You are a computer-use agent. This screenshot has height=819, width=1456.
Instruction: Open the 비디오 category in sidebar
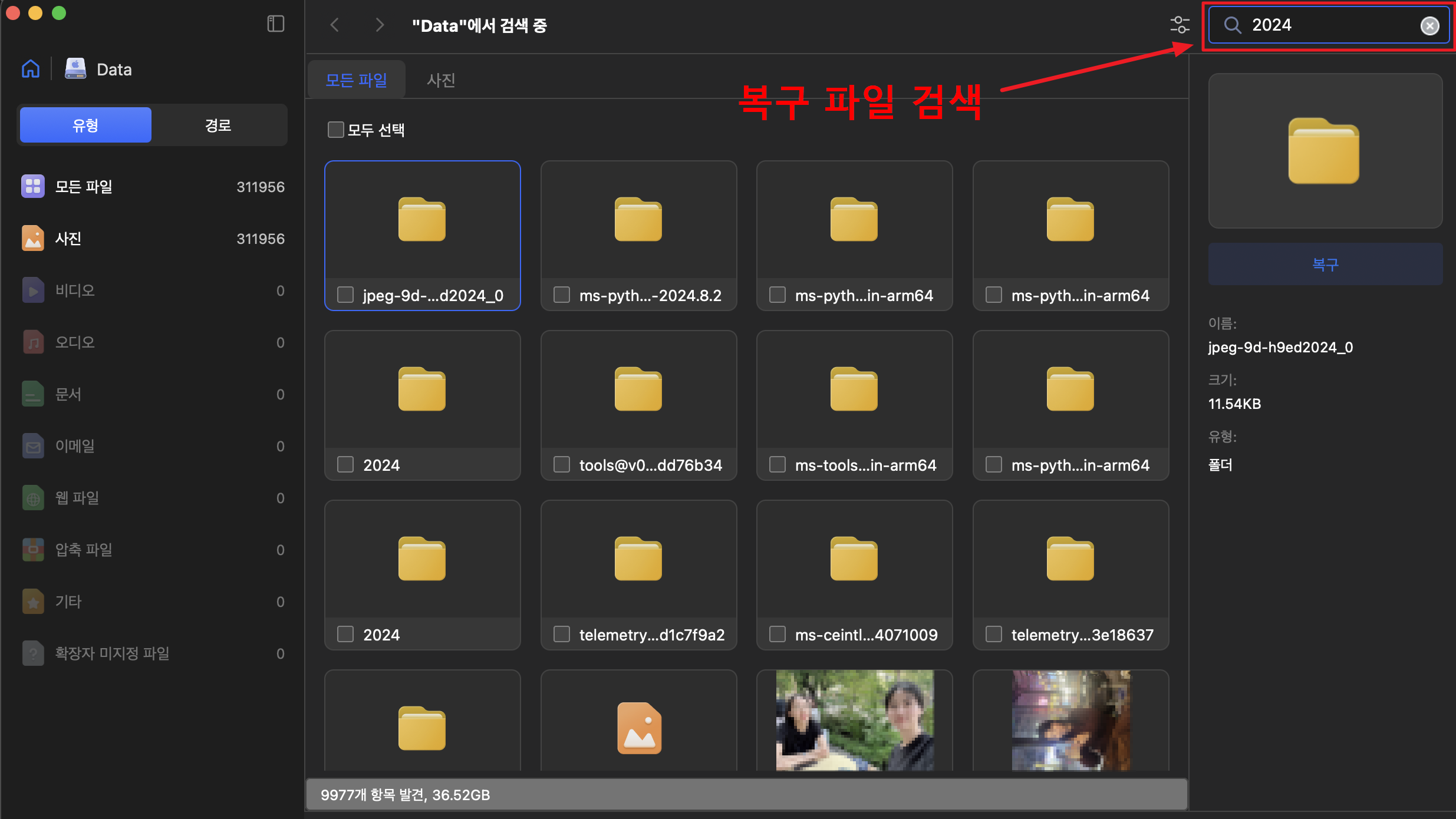pyautogui.click(x=74, y=290)
